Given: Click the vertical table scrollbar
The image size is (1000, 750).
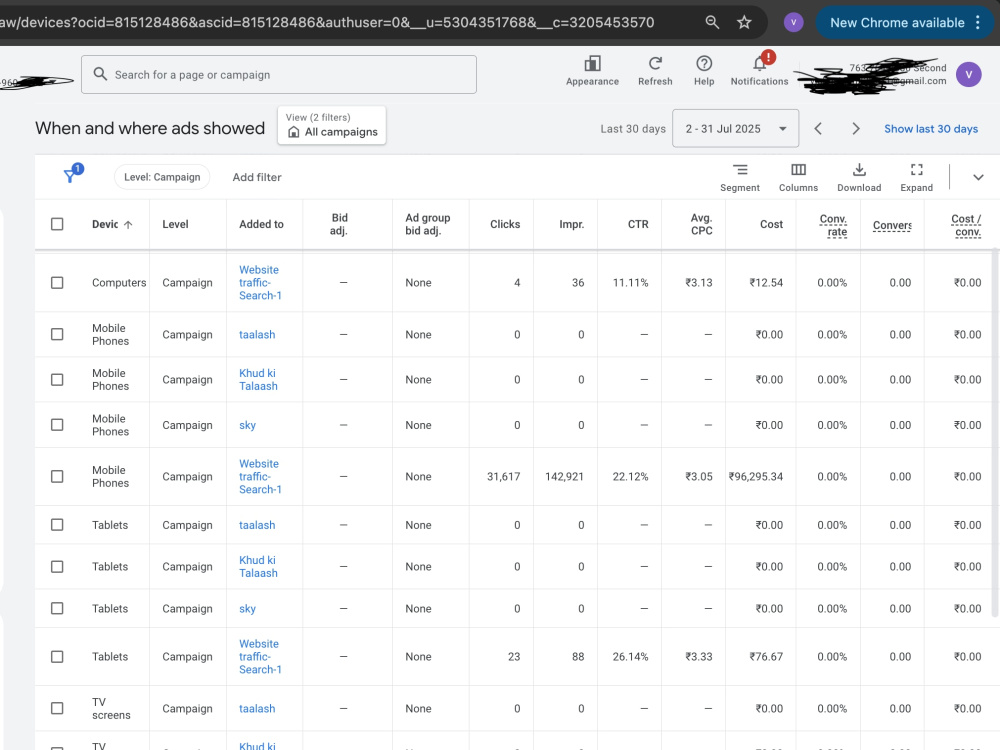Looking at the screenshot, I should (x=995, y=434).
